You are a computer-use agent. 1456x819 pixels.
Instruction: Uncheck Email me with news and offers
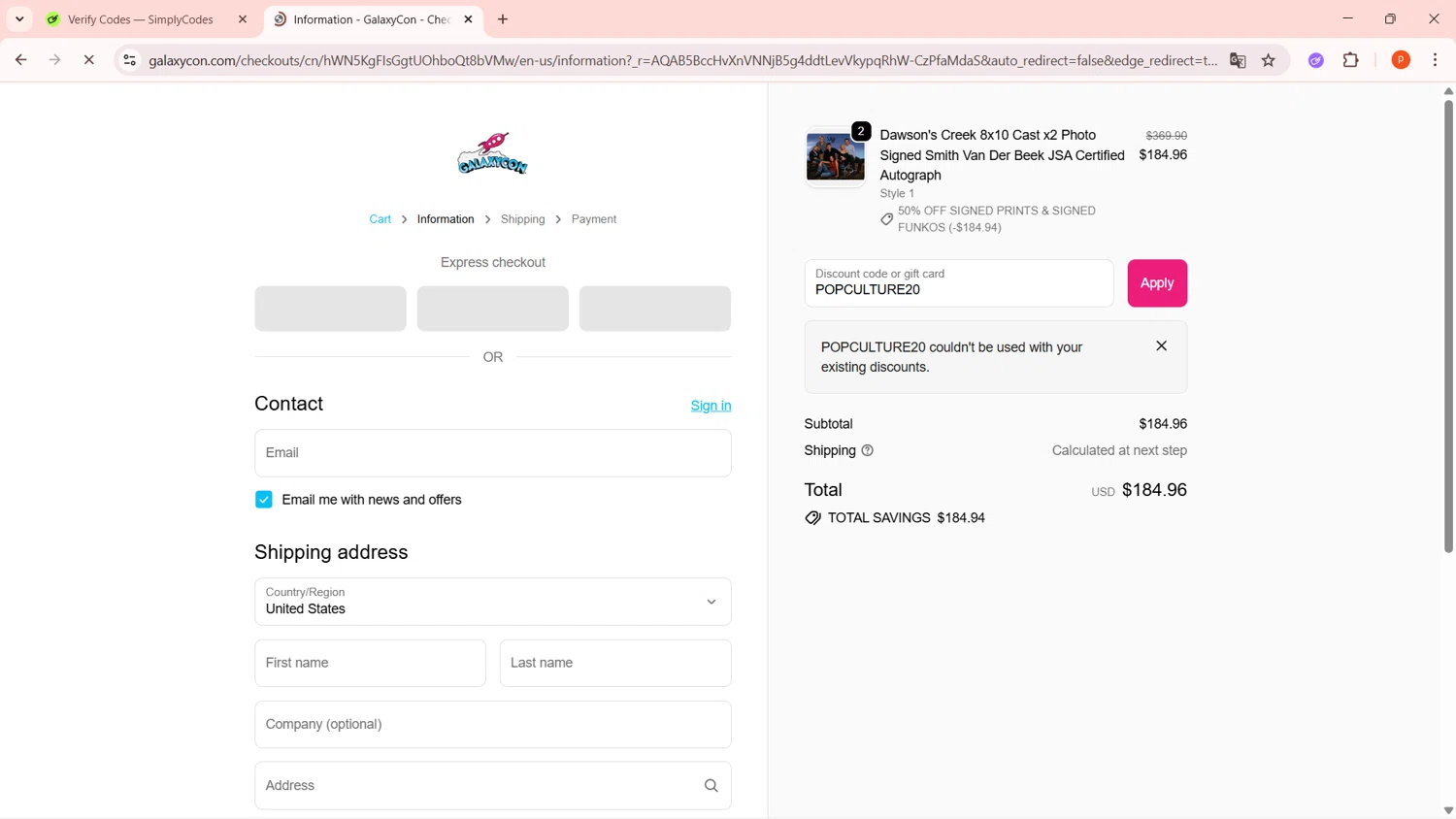pos(264,500)
